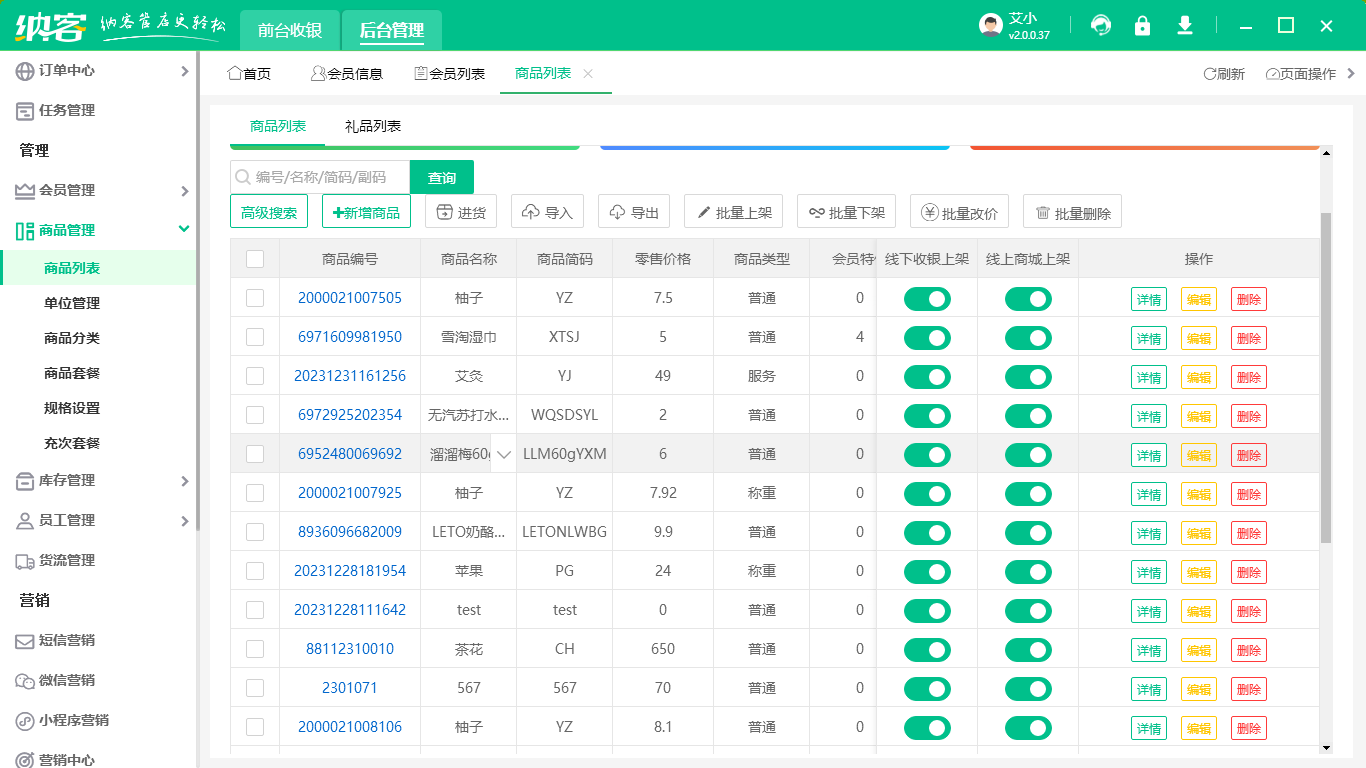
Task: Click the 会员管理 crown icon
Action: pos(25,191)
